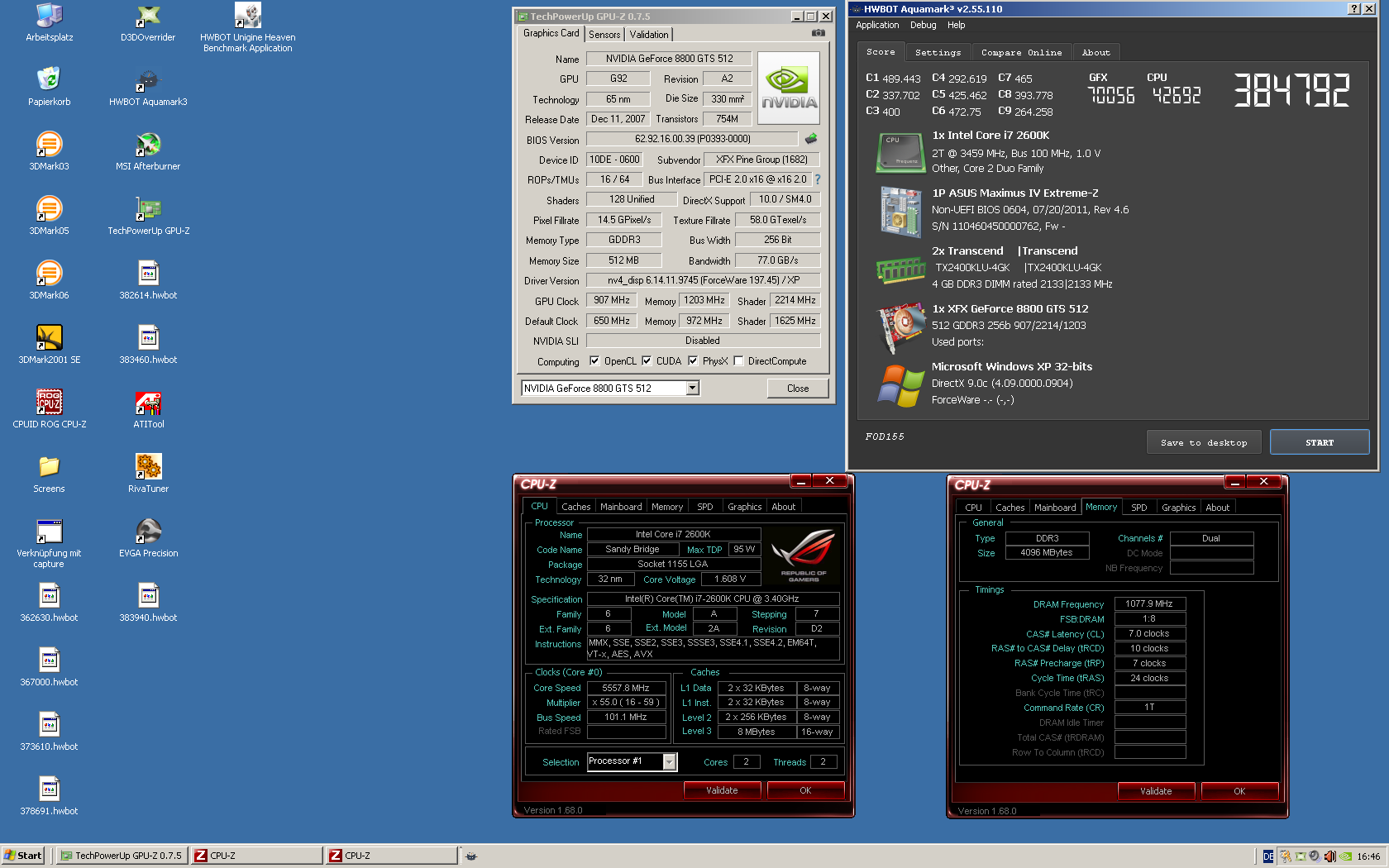Open the Help menu in Aquamark3
1389x868 pixels.
click(957, 25)
